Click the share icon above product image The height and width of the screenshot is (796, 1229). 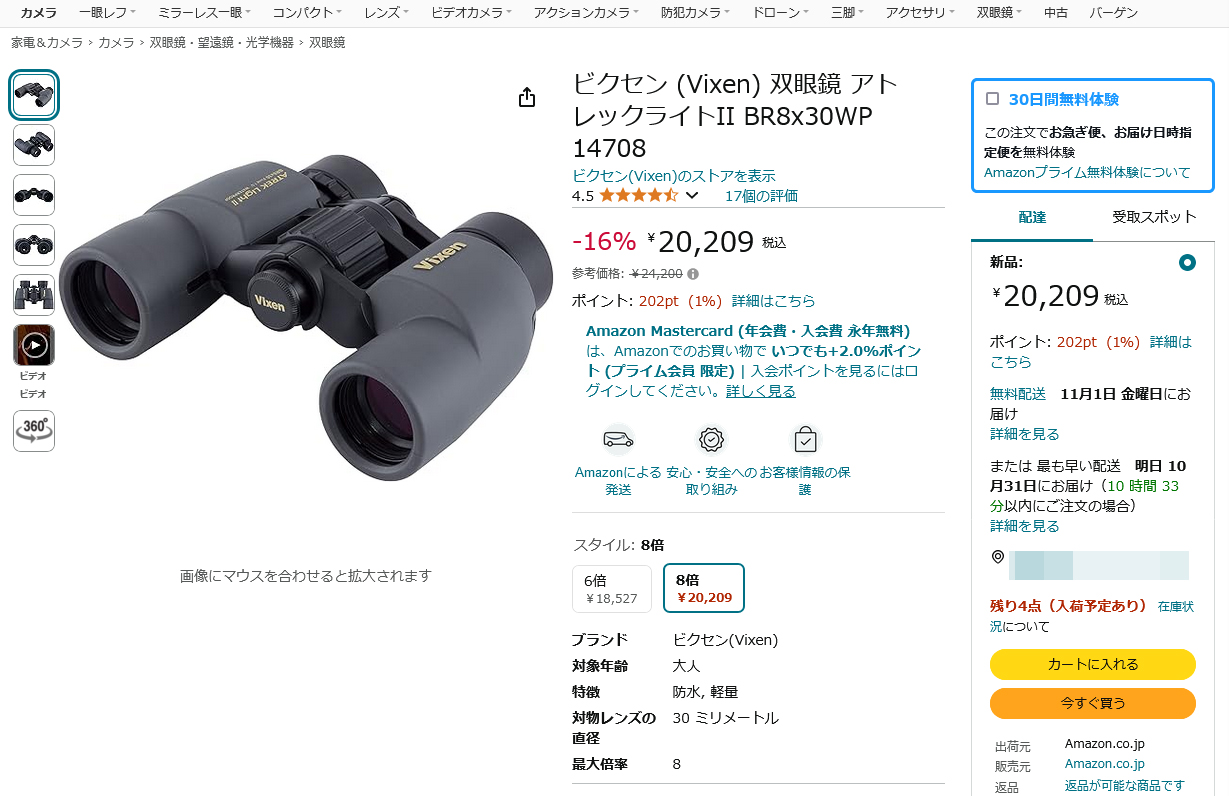click(x=527, y=97)
